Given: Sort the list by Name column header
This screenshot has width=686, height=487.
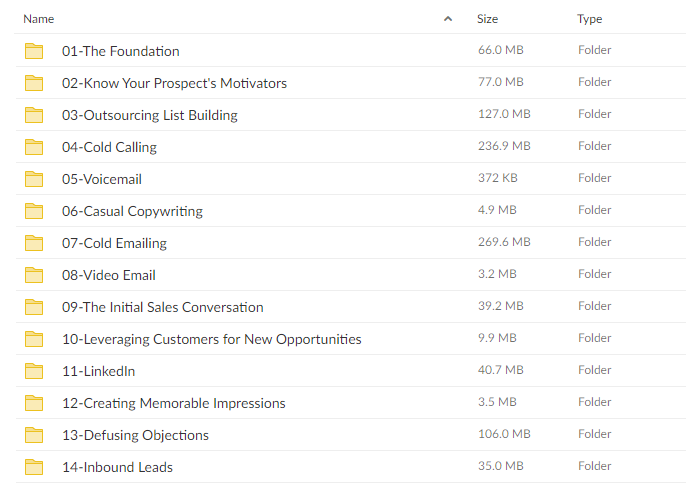Looking at the screenshot, I should (x=38, y=19).
